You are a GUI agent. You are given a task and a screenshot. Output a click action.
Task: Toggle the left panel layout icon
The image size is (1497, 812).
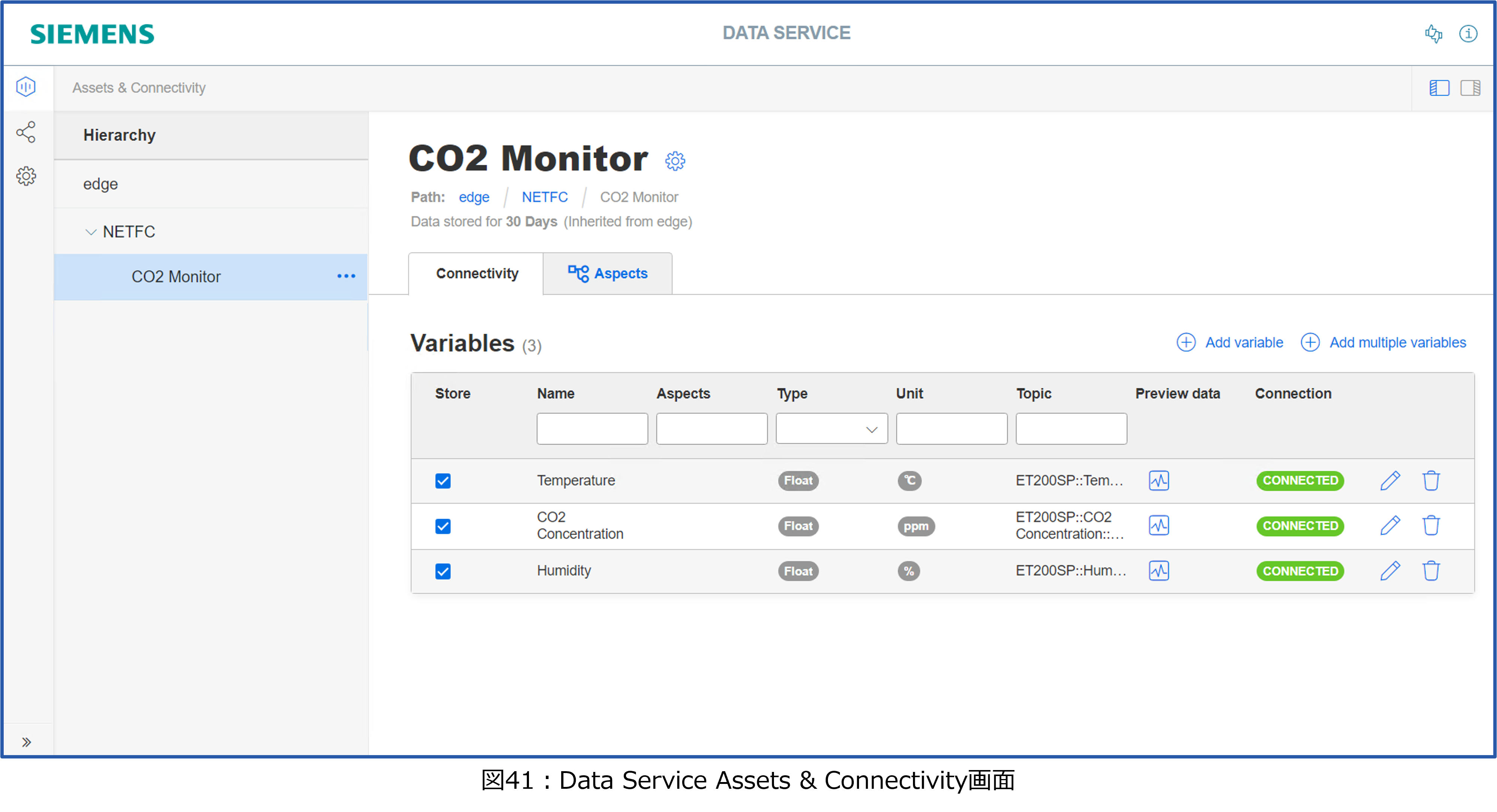pyautogui.click(x=1439, y=88)
